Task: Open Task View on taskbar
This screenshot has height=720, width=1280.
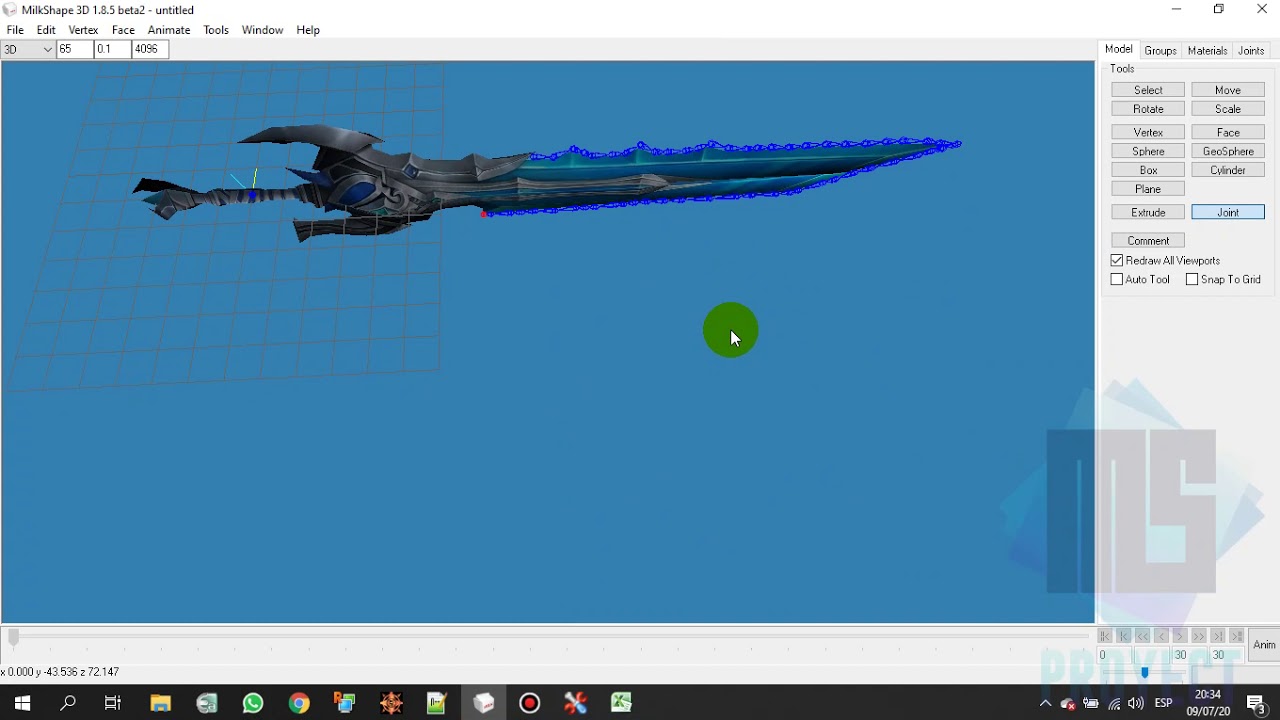Action: 113,703
